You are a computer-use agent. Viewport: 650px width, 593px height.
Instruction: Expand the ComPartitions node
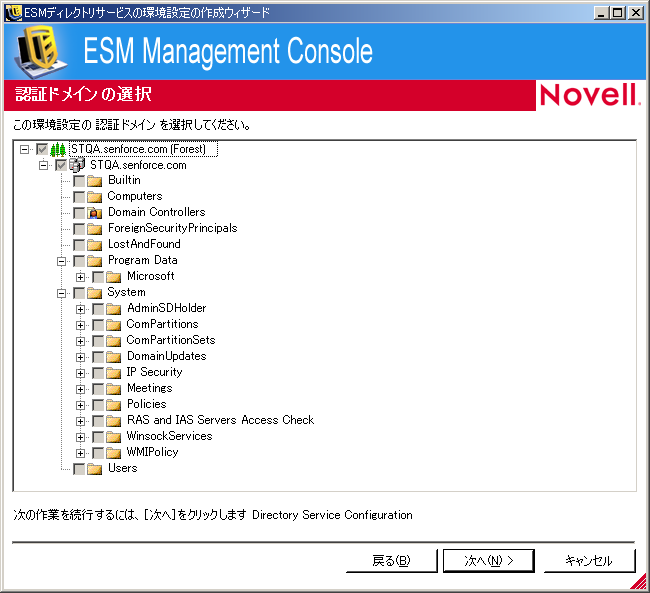click(80, 325)
